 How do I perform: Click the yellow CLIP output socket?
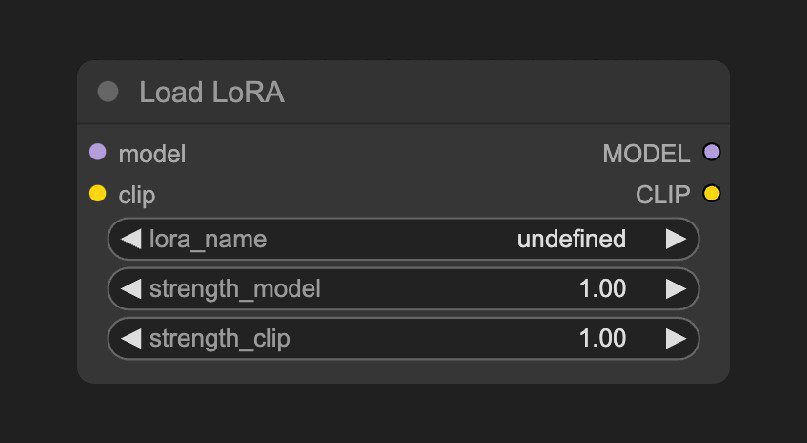click(x=711, y=193)
